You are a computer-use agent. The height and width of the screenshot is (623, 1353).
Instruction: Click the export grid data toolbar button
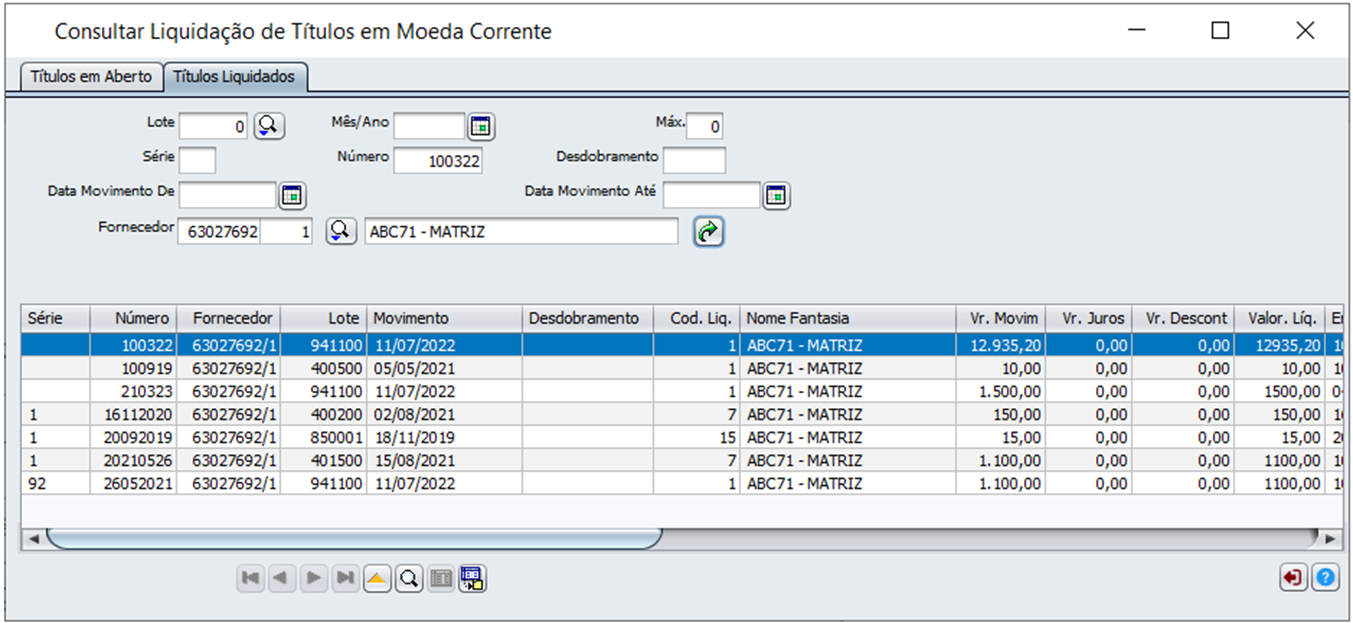point(472,578)
